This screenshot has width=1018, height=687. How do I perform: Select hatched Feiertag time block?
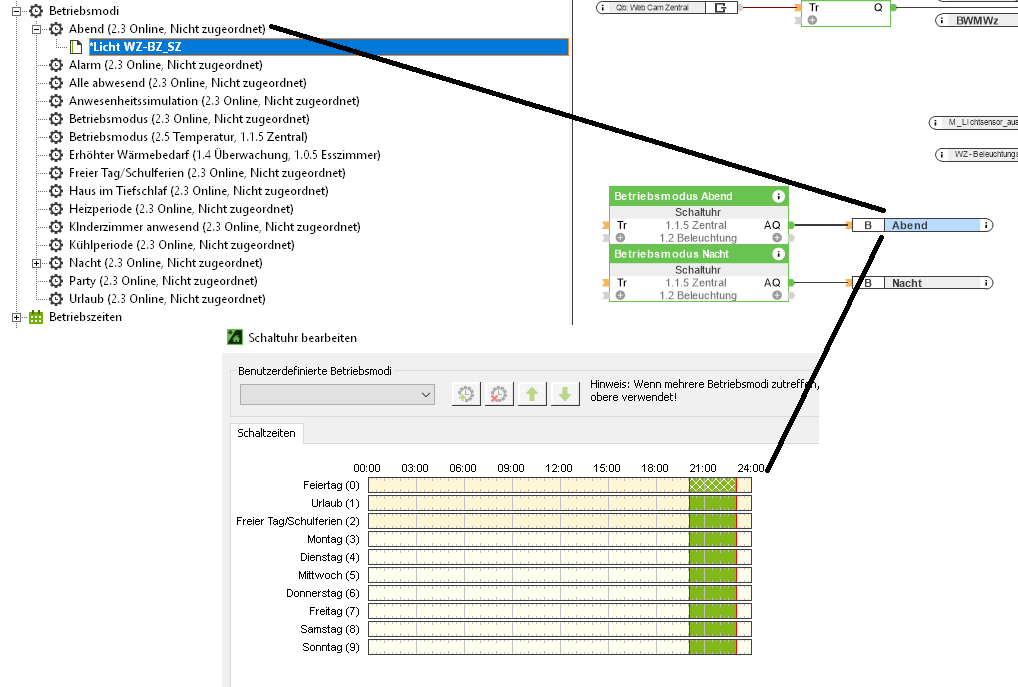pyautogui.click(x=713, y=485)
